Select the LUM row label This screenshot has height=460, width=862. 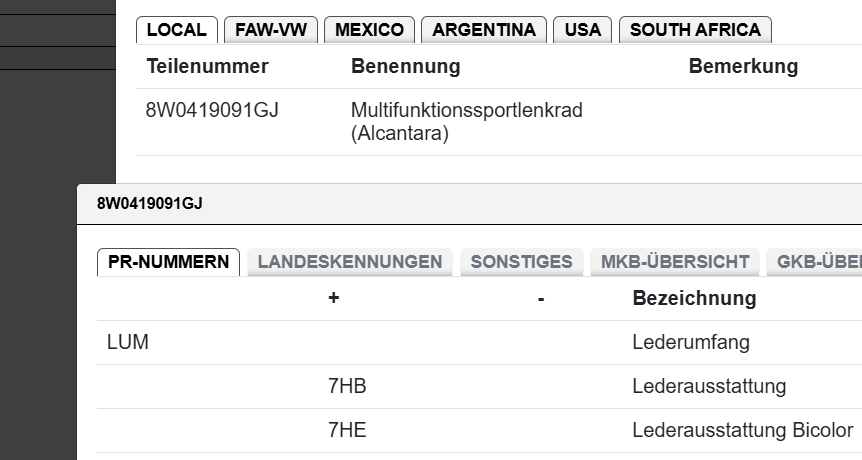pos(127,343)
